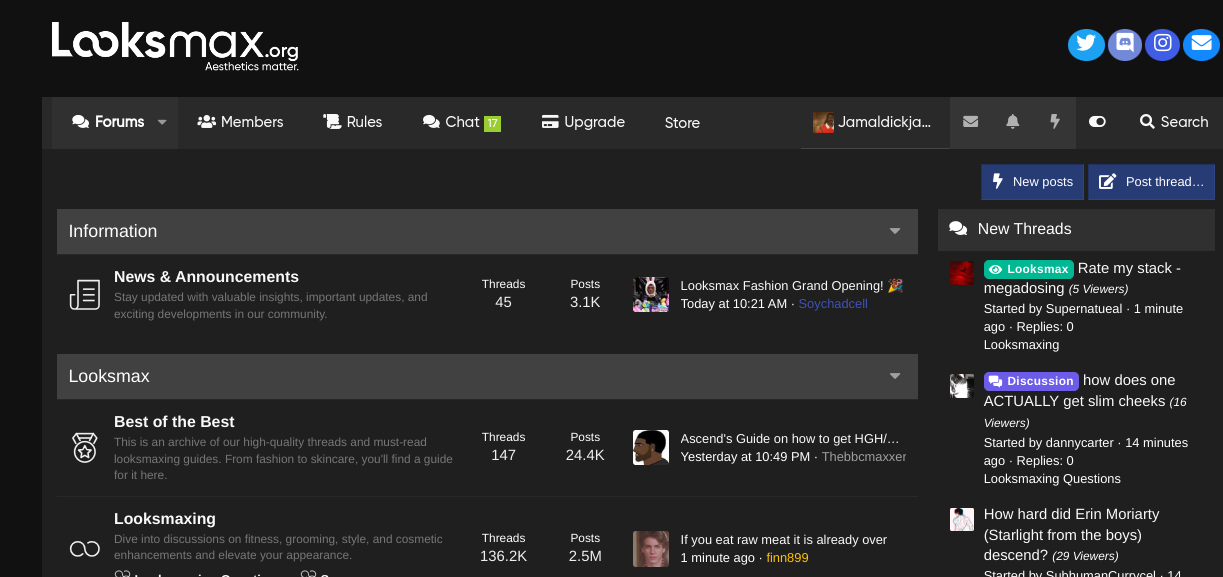Open 'If you eat raw meat' thread
This screenshot has width=1223, height=577.
tap(784, 540)
